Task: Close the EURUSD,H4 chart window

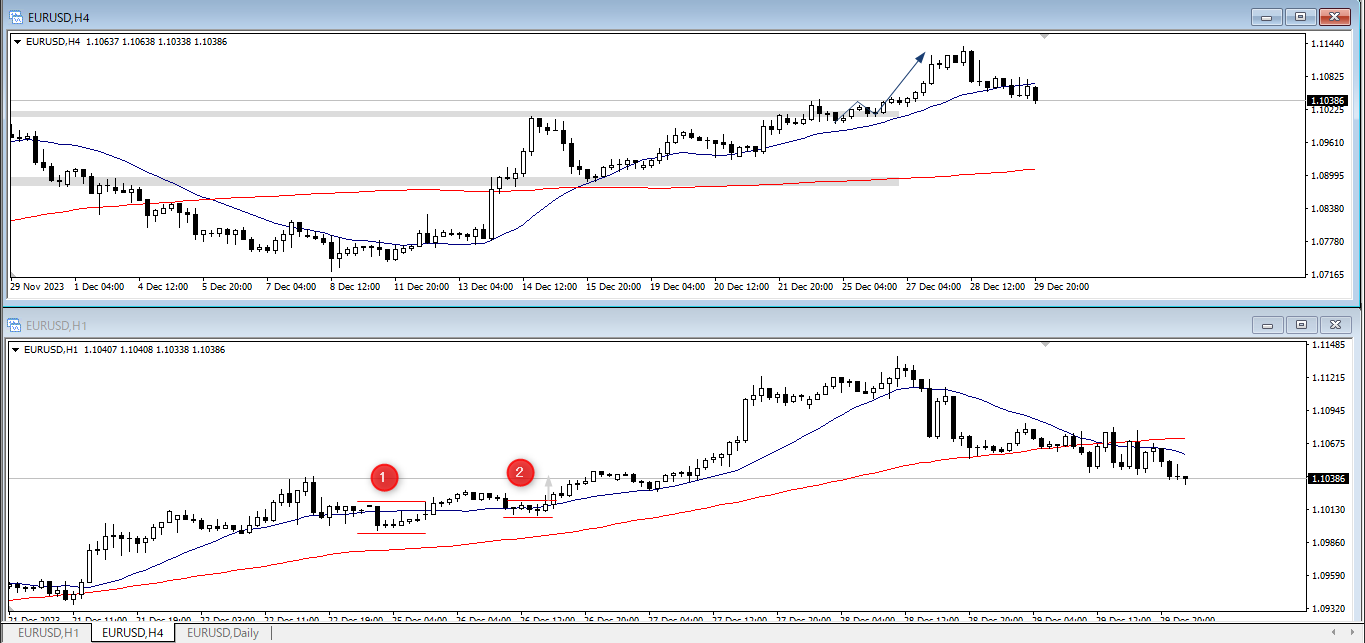Action: click(x=1335, y=16)
